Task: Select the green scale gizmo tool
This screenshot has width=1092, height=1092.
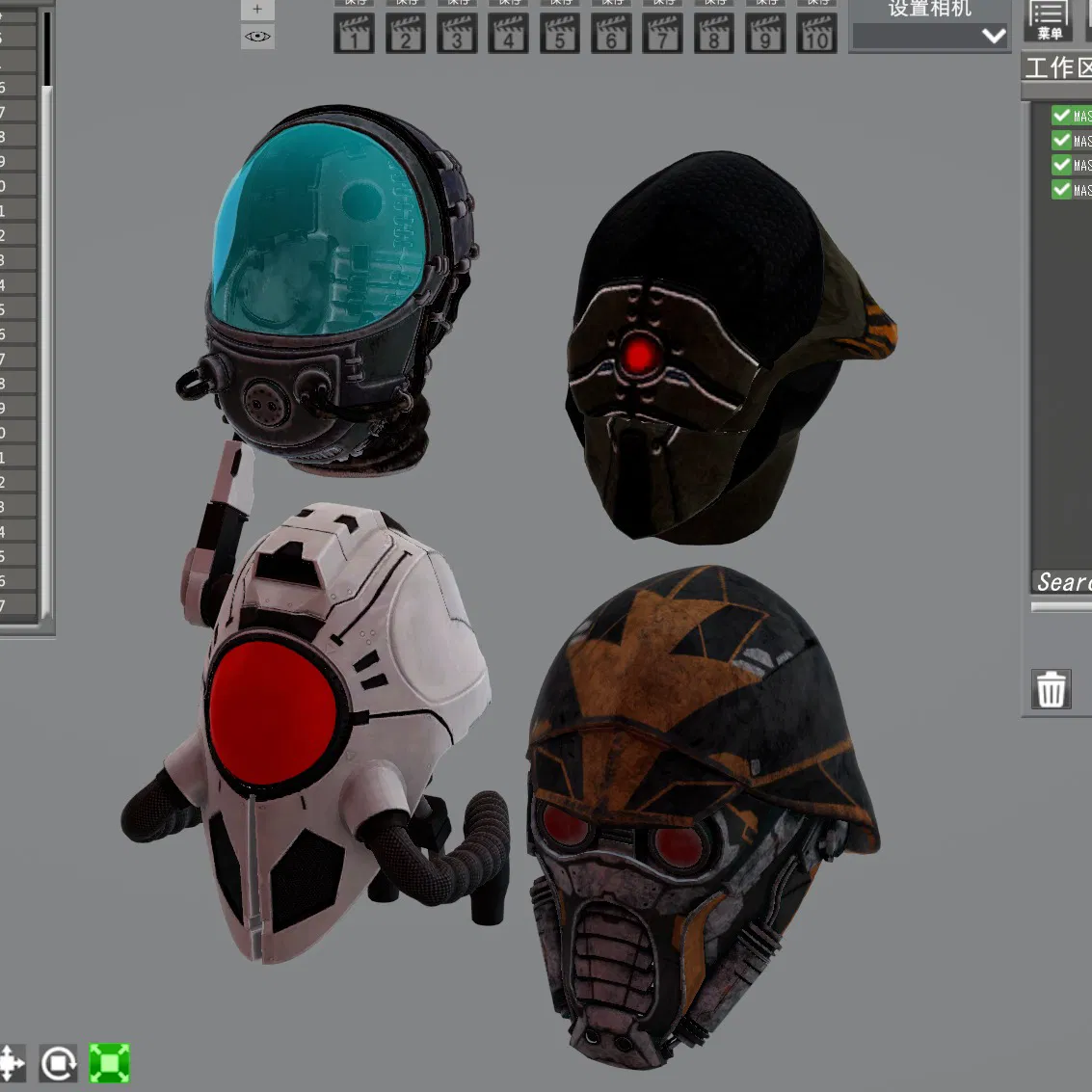Action: [x=109, y=1063]
